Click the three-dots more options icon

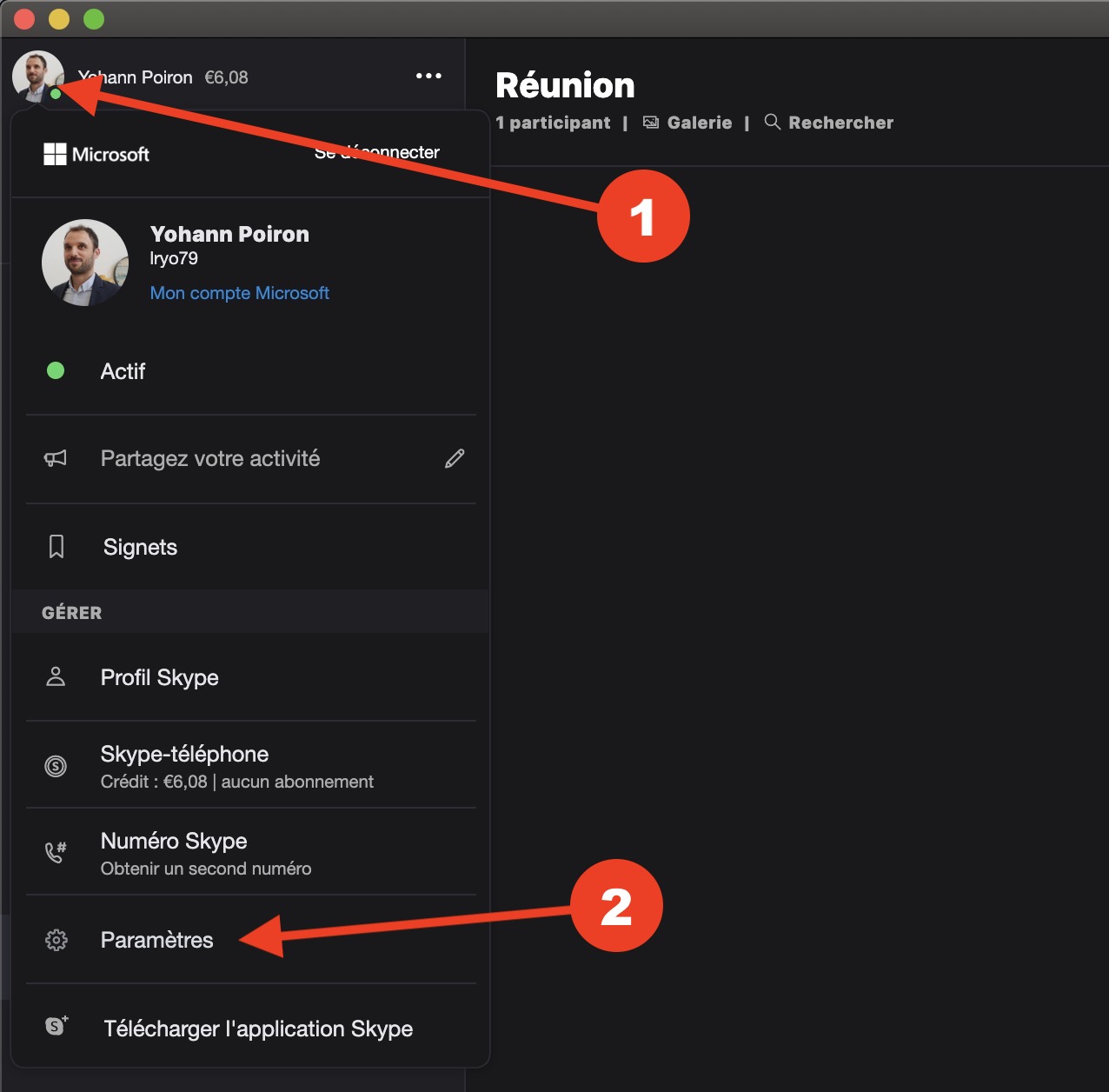pyautogui.click(x=428, y=77)
